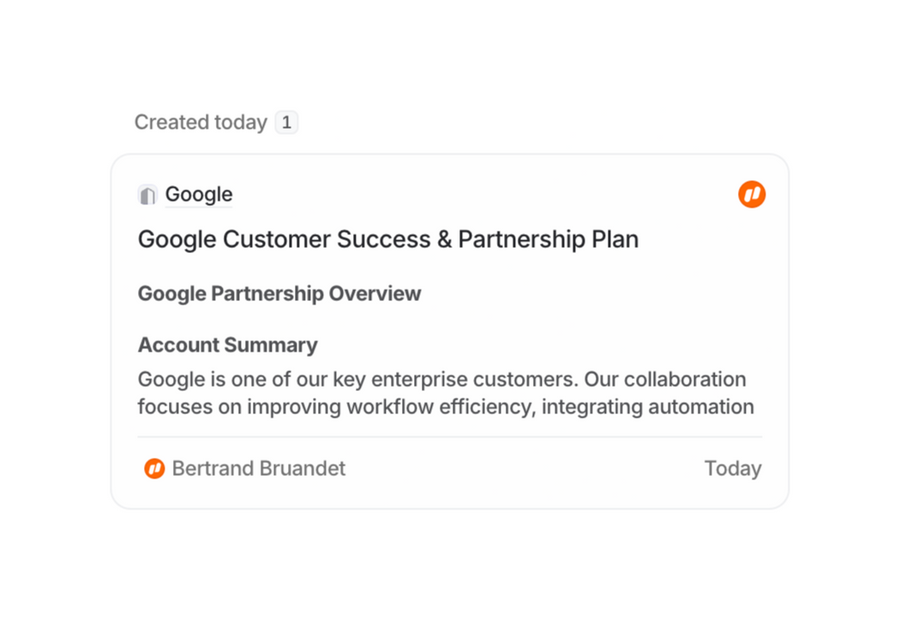900x620 pixels.
Task: Open the Bertrand Bruandet author name
Action: (x=258, y=468)
